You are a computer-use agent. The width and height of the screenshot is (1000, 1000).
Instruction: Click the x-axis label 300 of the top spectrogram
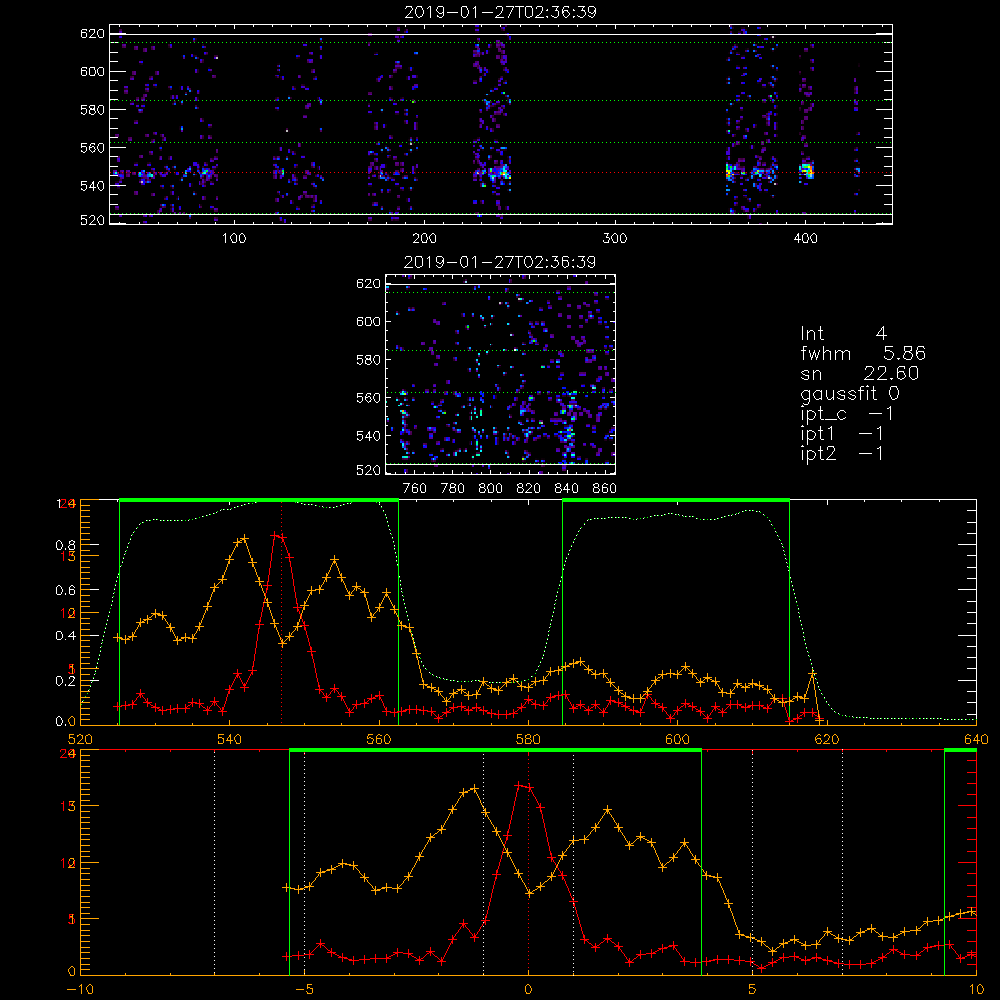(615, 239)
